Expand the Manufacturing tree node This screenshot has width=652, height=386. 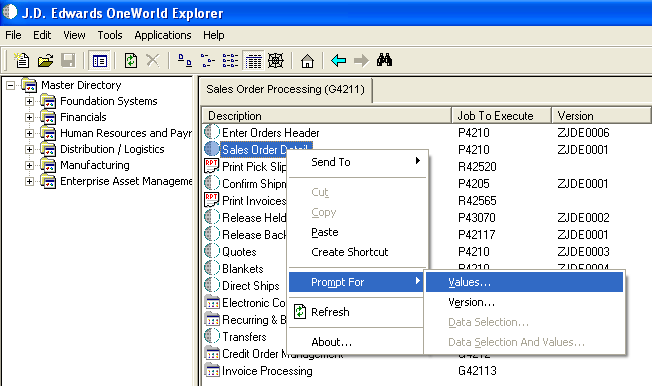(29, 166)
